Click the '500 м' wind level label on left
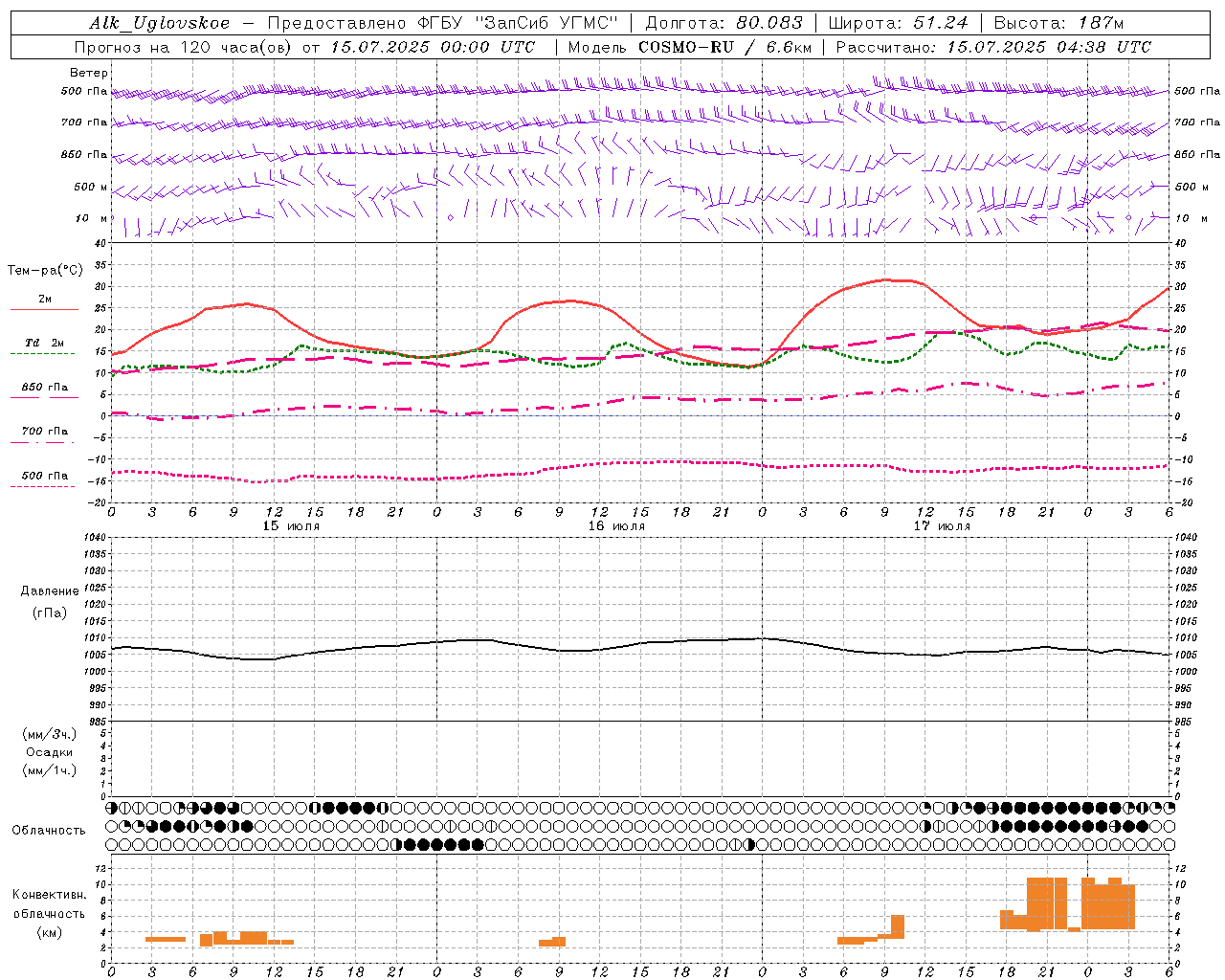The image size is (1225, 980). [91, 187]
